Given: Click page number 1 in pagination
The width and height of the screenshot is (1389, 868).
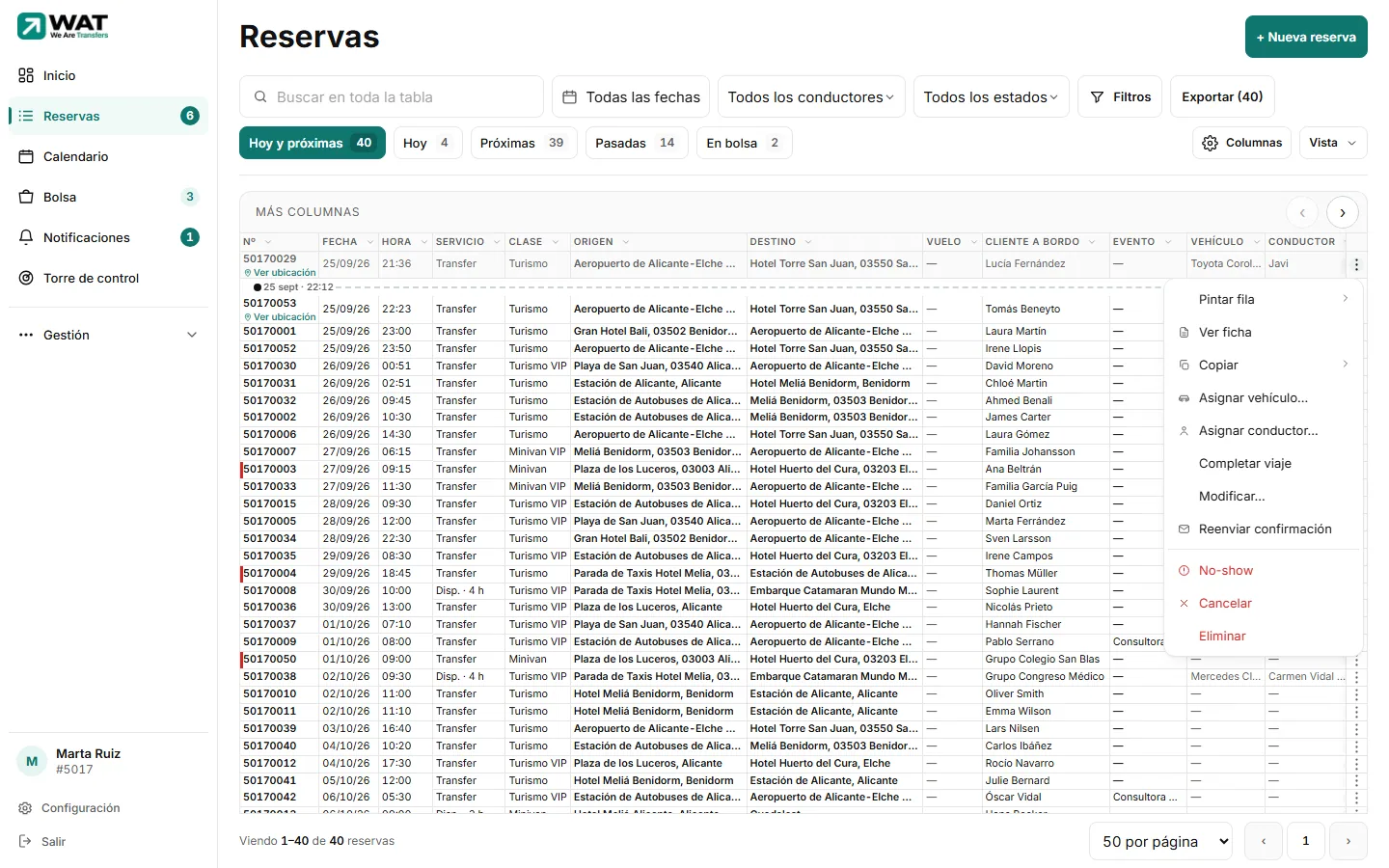Looking at the screenshot, I should click(x=1306, y=841).
